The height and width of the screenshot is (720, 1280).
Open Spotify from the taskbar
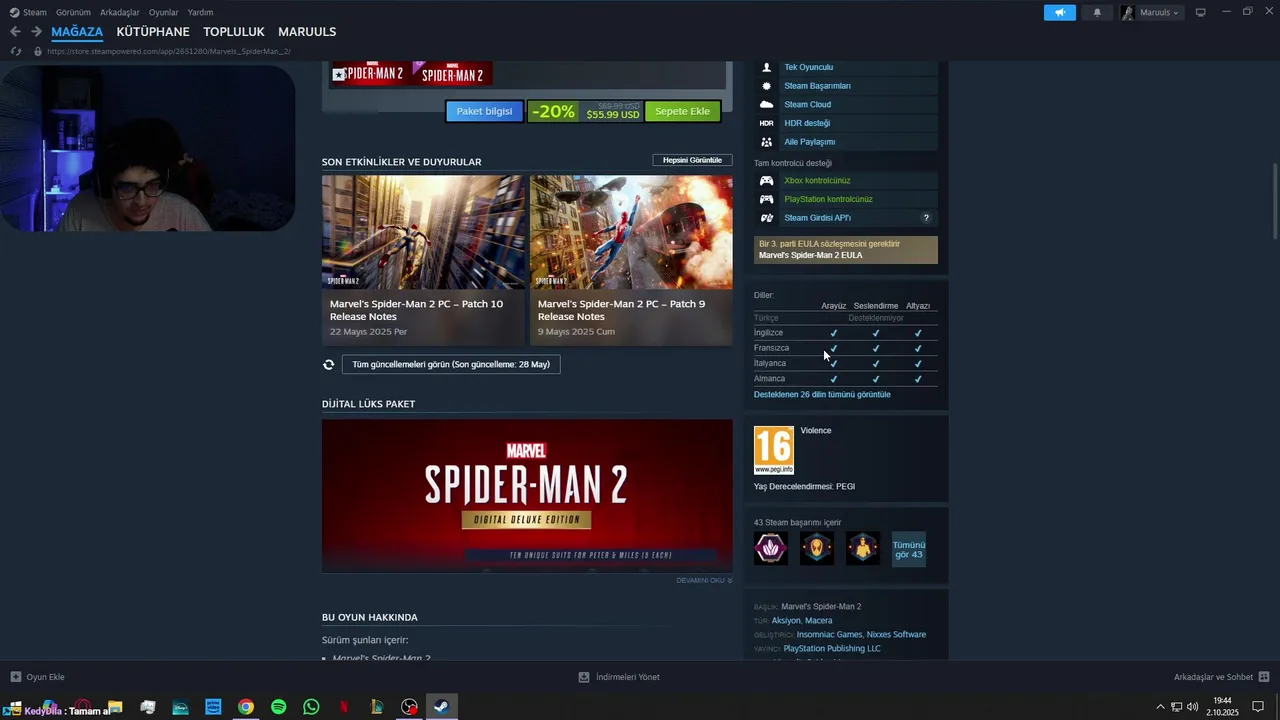coord(279,707)
